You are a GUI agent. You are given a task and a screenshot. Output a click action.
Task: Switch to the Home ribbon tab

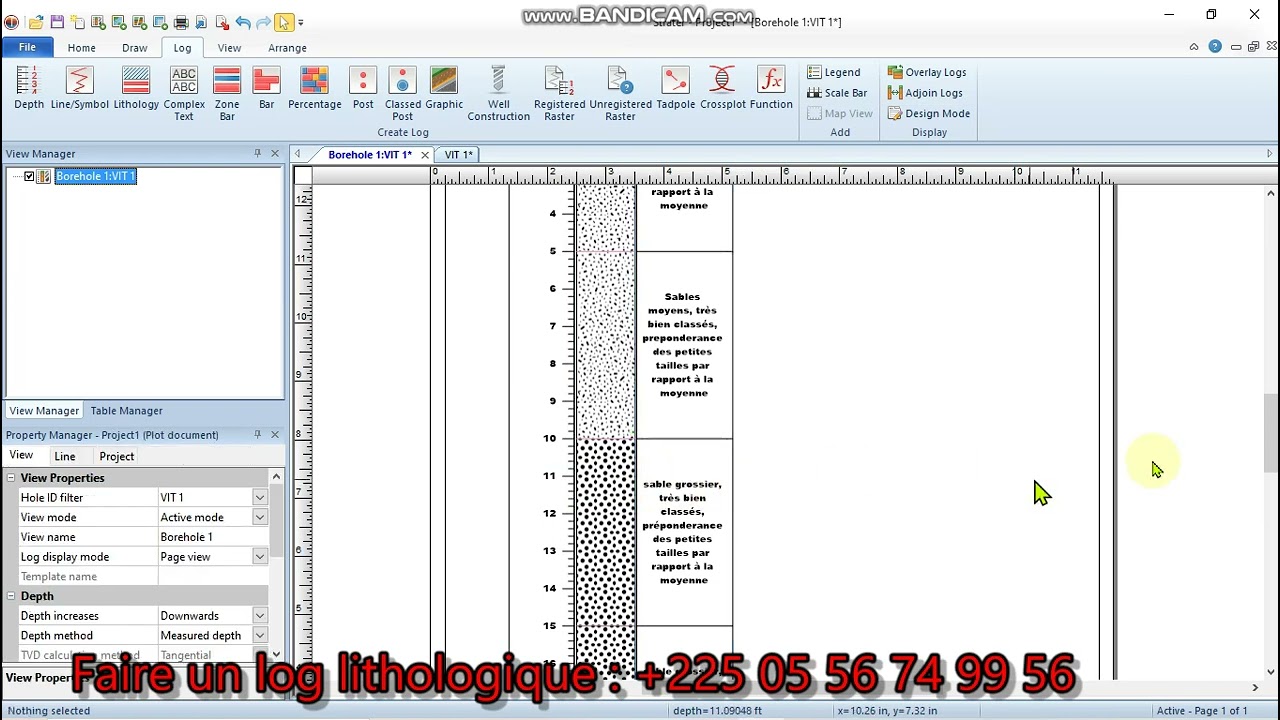tap(82, 48)
